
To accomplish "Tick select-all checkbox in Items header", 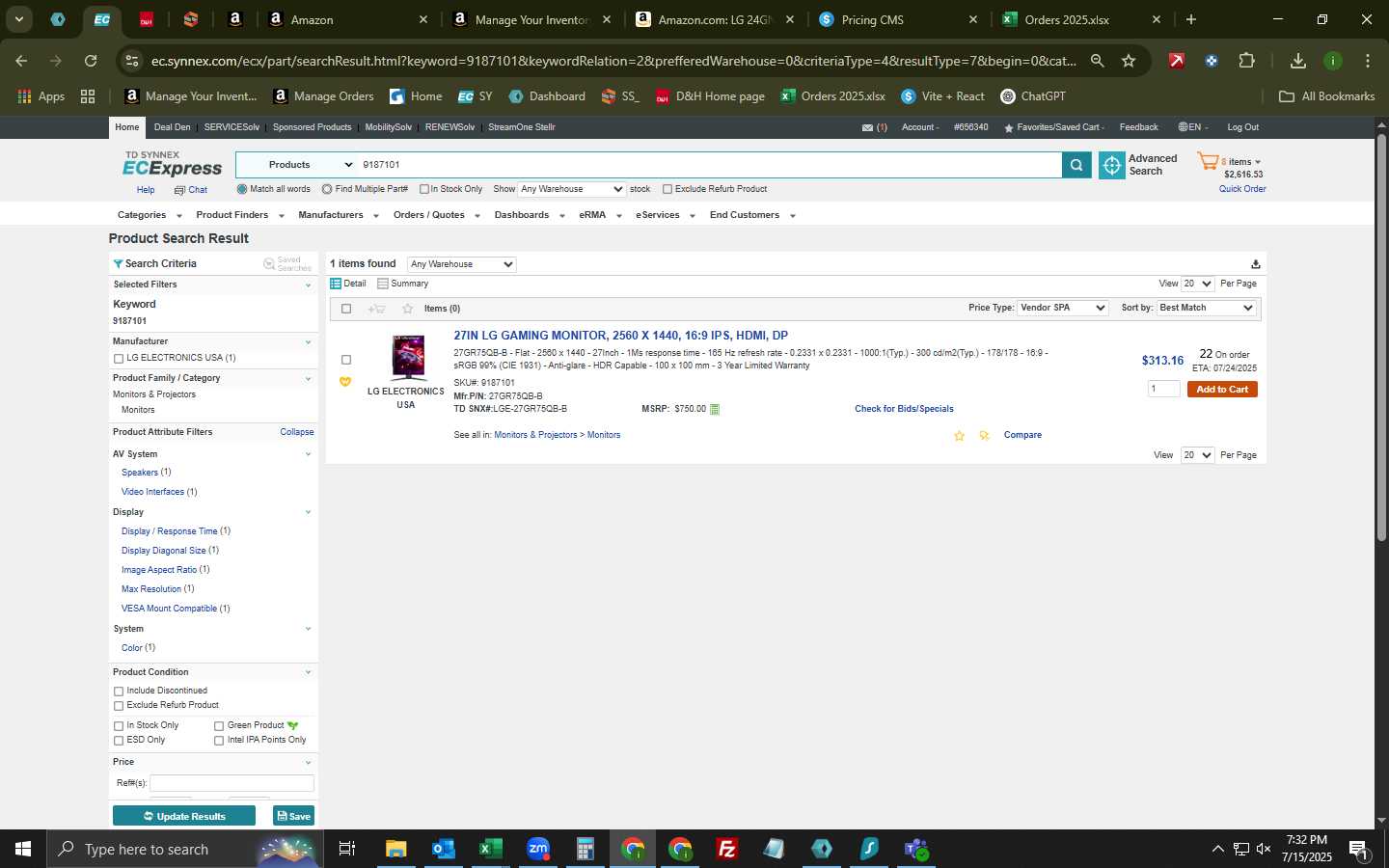I will [x=346, y=309].
